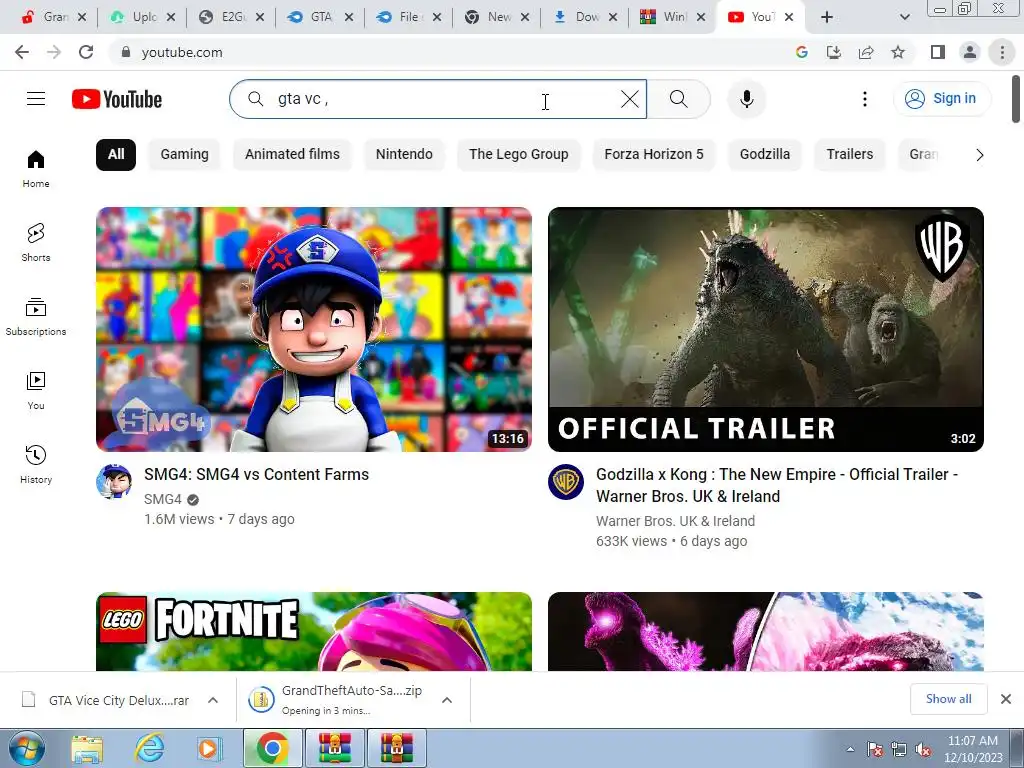Open Subscriptions in the sidebar
1024x768 pixels.
click(36, 317)
